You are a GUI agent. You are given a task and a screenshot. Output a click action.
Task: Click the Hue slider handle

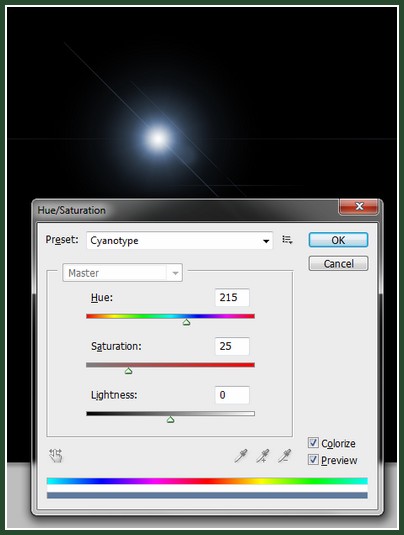[186, 322]
